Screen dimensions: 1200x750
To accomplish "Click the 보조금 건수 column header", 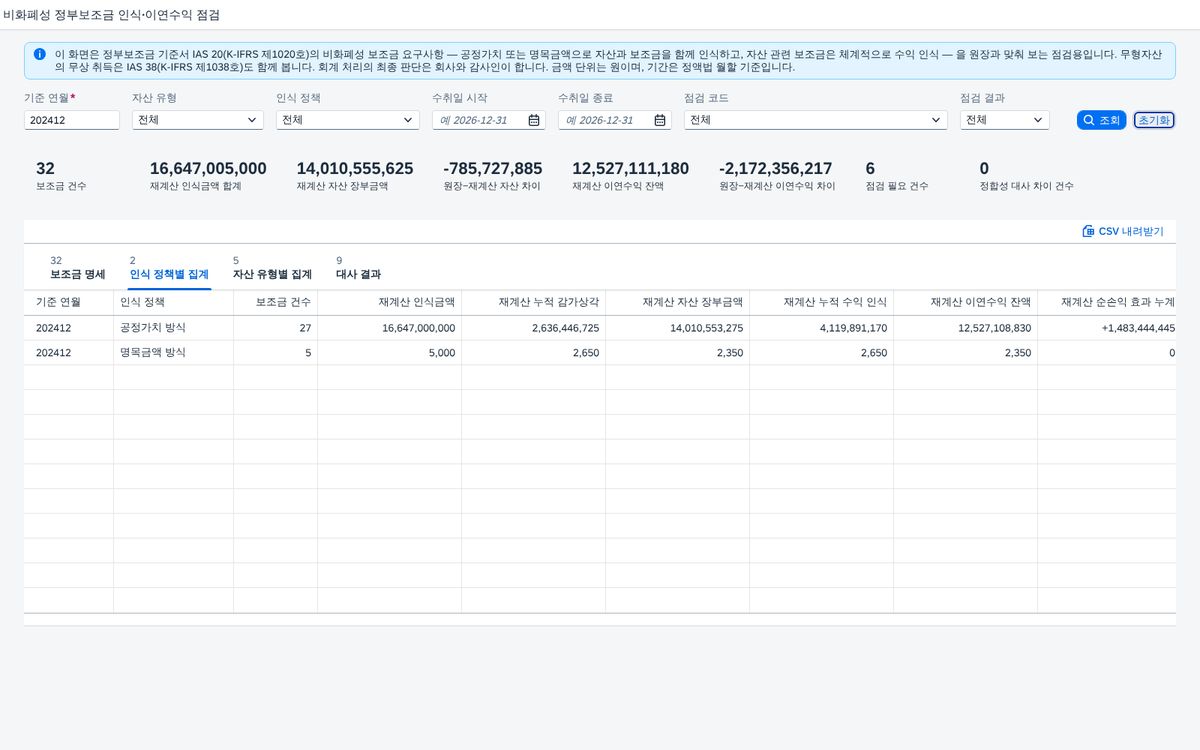I will tap(276, 302).
